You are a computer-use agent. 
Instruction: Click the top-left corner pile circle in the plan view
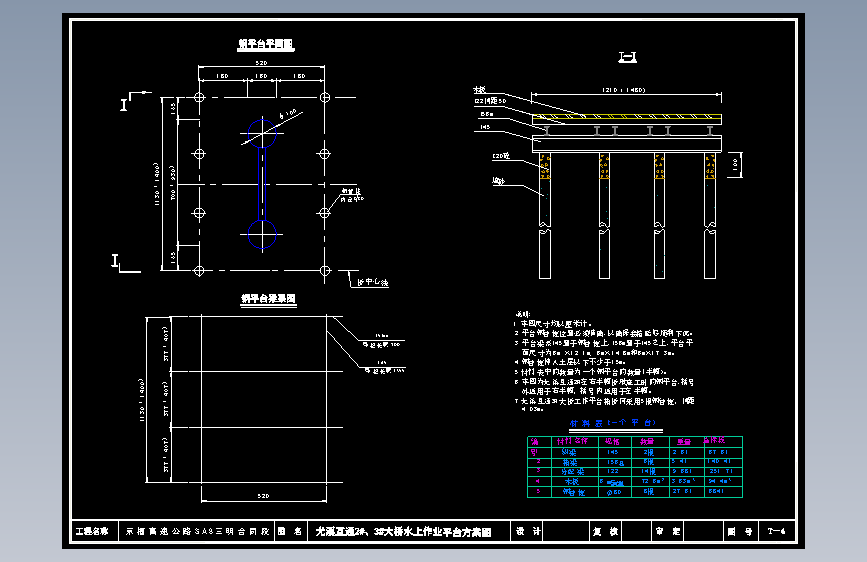click(200, 97)
